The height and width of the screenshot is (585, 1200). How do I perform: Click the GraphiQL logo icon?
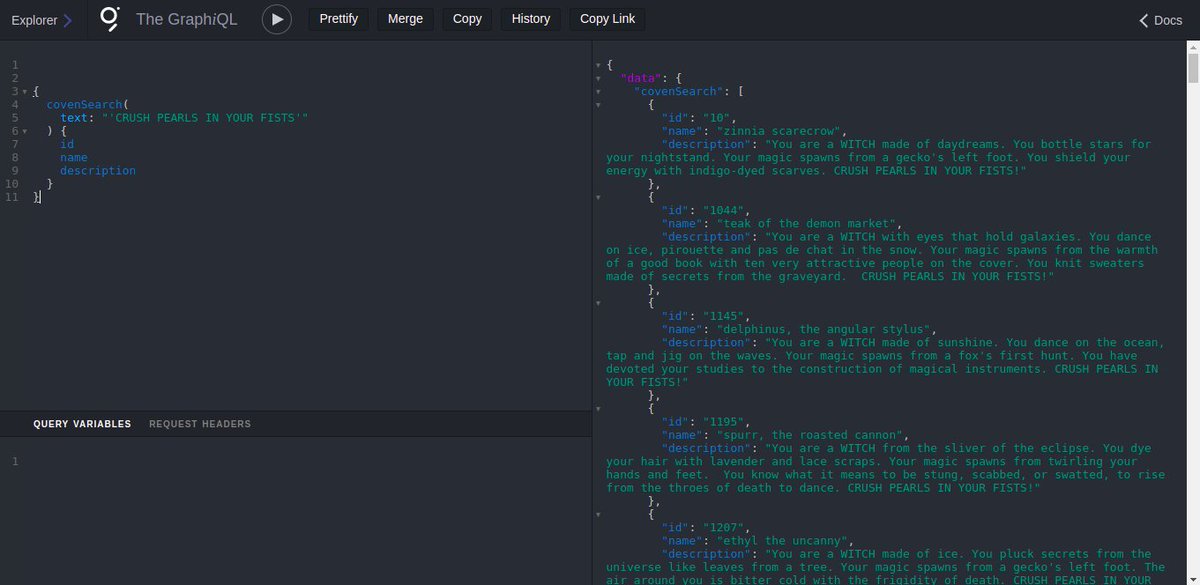[110, 19]
